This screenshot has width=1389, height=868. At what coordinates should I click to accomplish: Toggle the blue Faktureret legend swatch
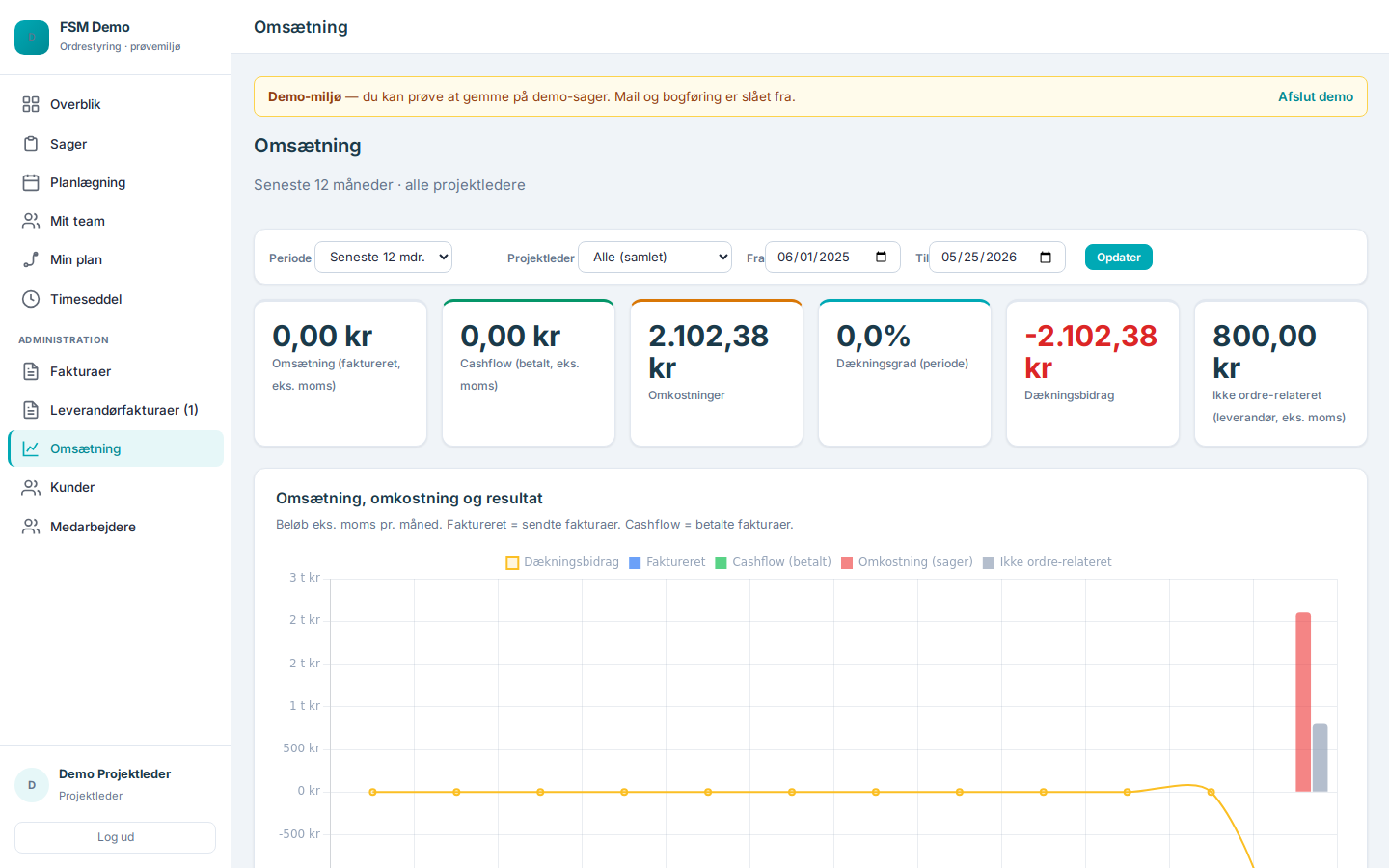pos(635,563)
